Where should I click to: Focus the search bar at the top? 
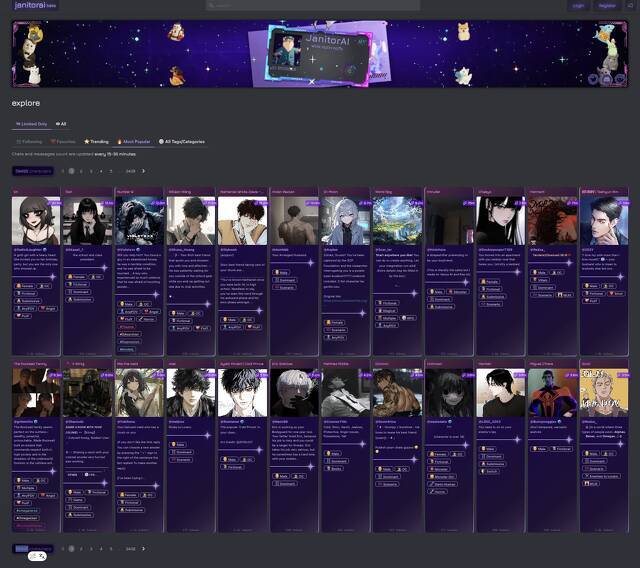(320, 5)
